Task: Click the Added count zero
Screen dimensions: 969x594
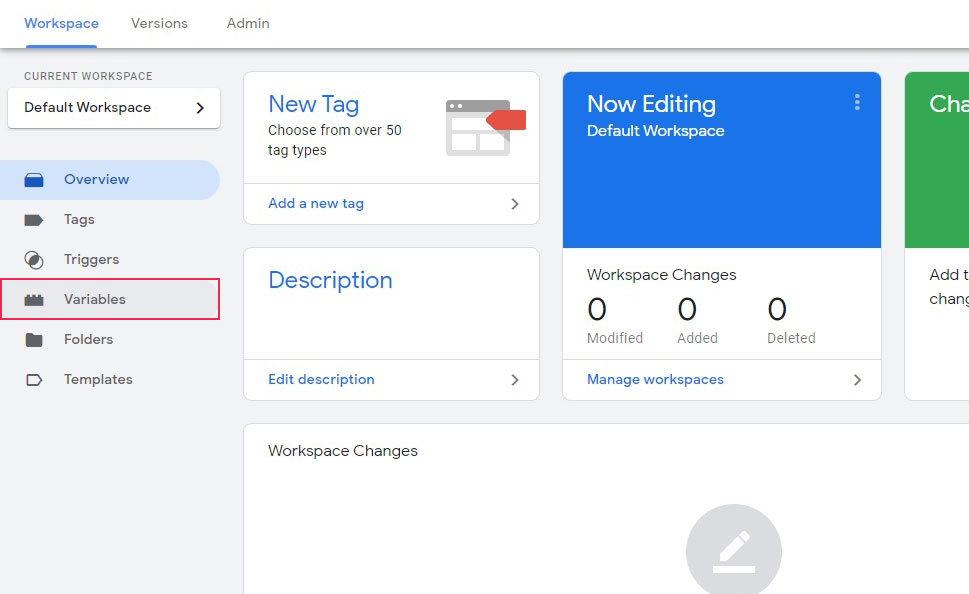Action: tap(687, 309)
